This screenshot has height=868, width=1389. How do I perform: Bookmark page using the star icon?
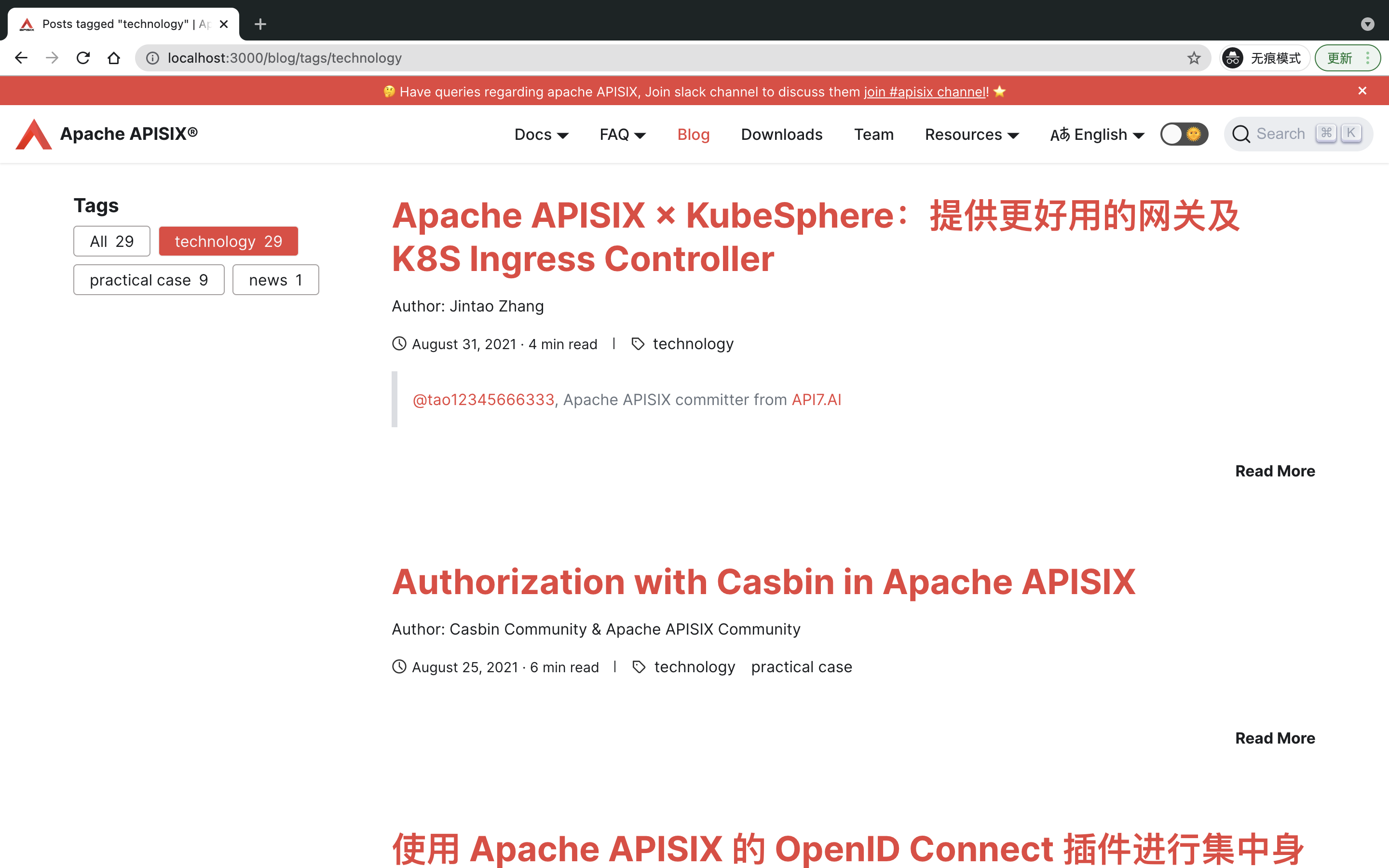click(1194, 58)
